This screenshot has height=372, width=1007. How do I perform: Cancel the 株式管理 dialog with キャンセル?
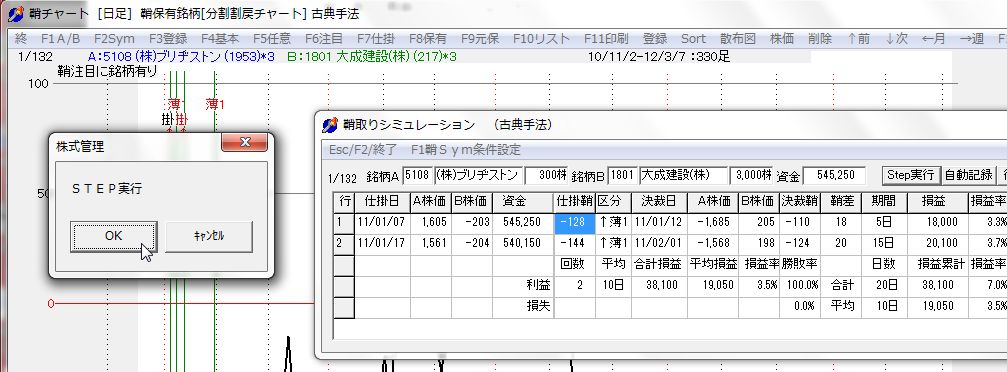coord(209,236)
